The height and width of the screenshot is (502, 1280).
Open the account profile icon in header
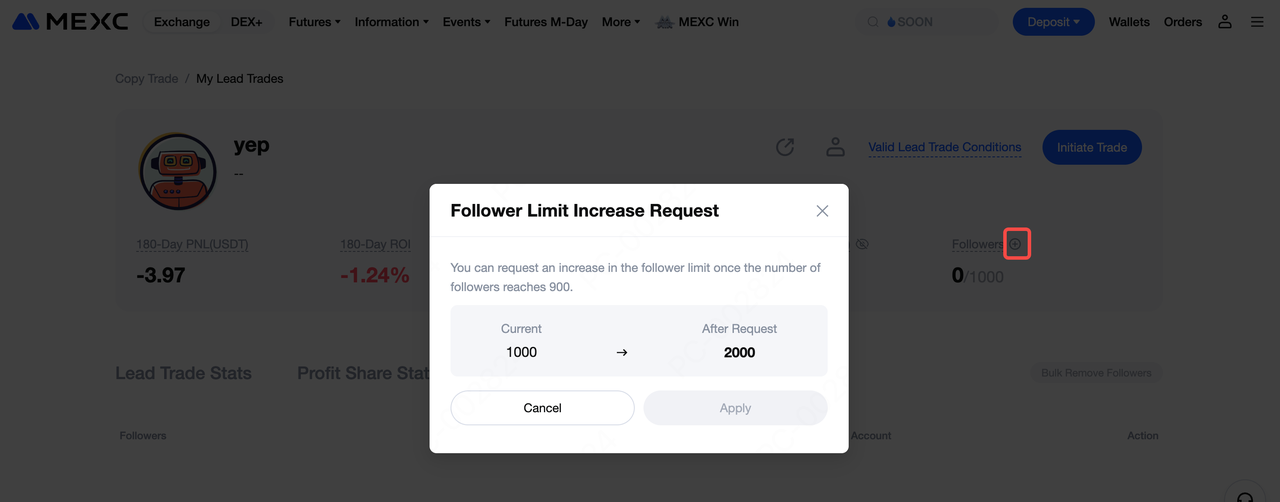[x=1225, y=22]
